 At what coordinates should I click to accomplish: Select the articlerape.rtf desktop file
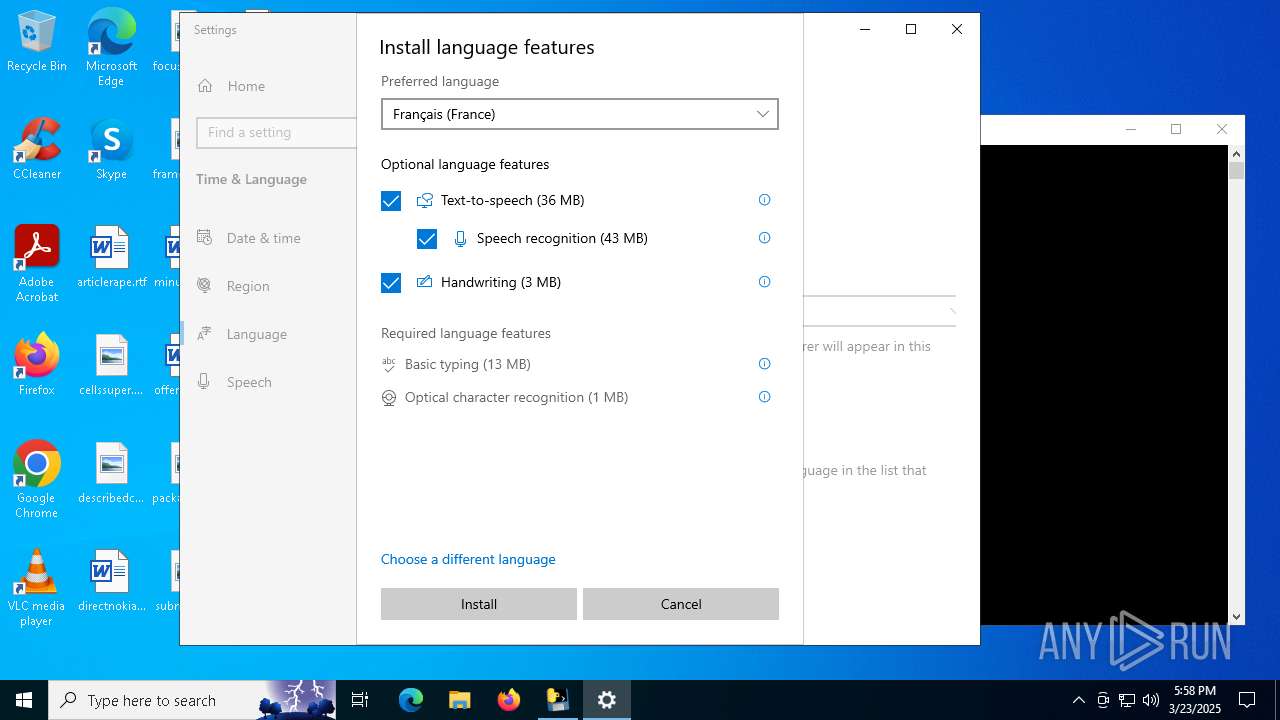111,258
